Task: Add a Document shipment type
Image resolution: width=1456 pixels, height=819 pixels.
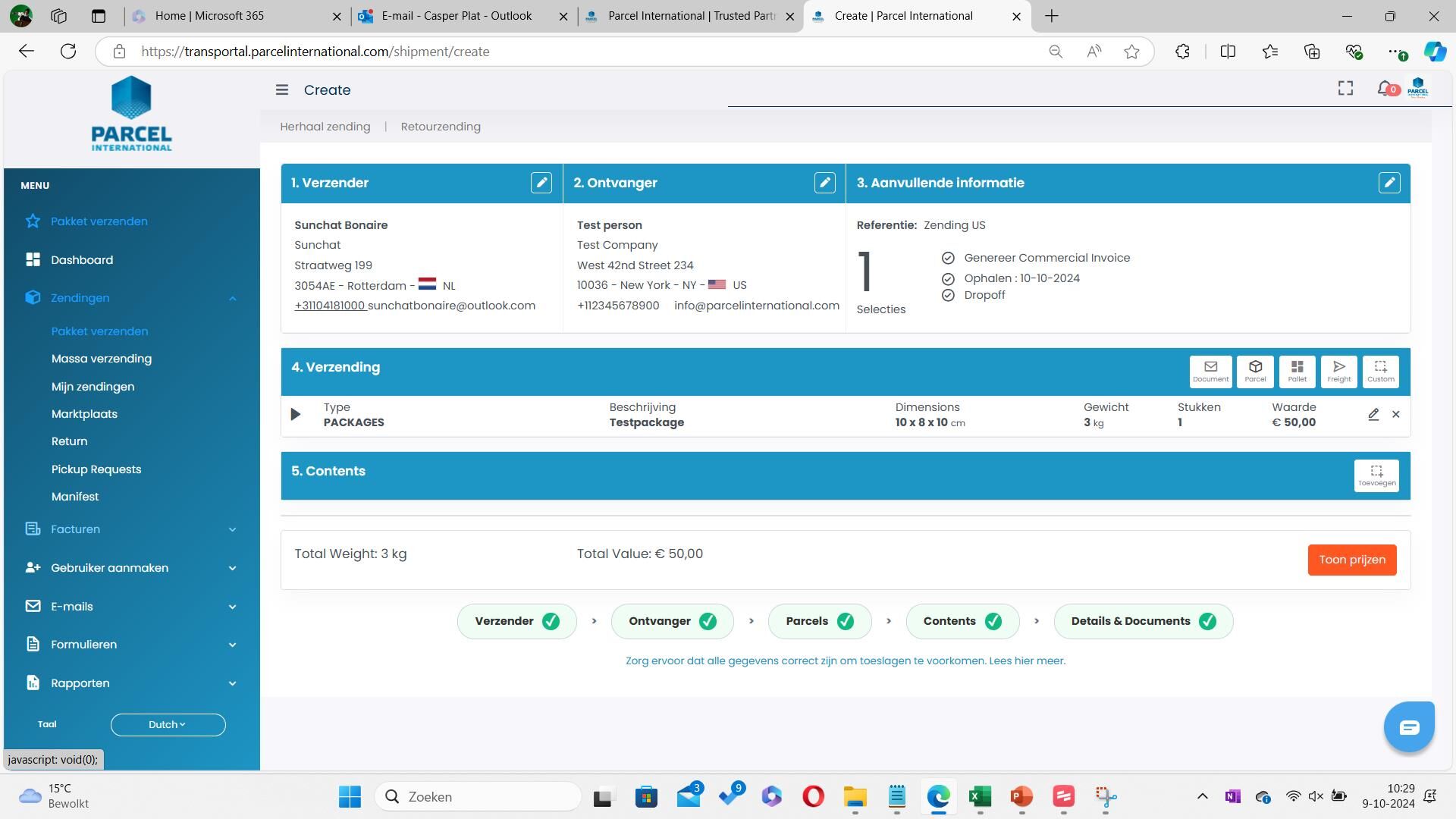Action: pyautogui.click(x=1210, y=371)
